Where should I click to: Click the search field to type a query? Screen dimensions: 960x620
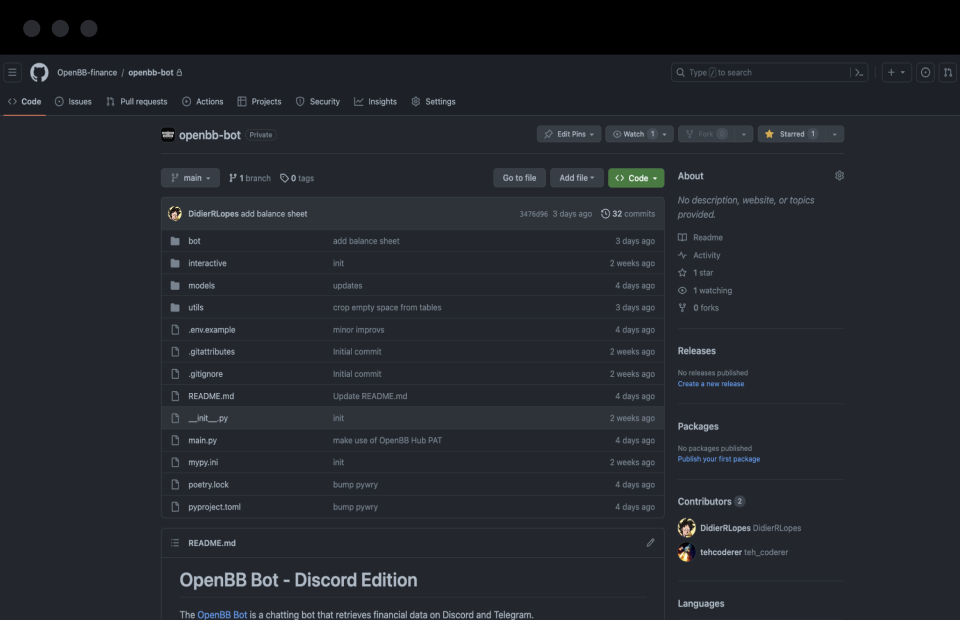(760, 71)
